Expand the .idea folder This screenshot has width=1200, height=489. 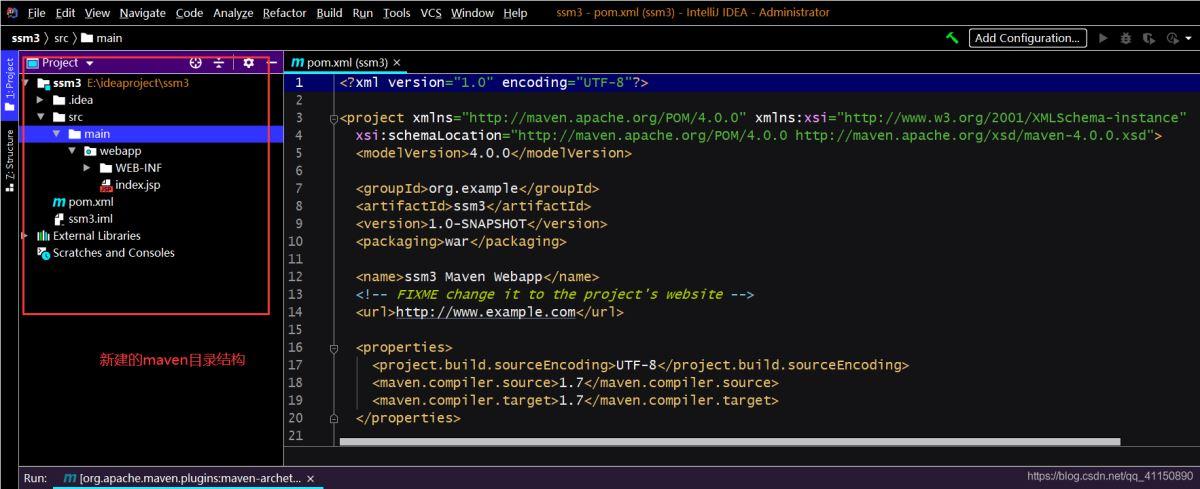[x=41, y=100]
